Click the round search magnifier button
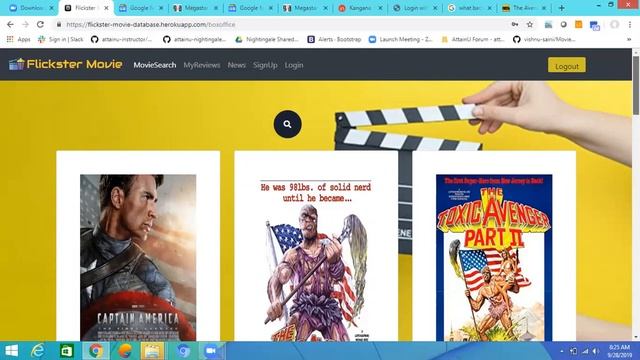 (287, 124)
